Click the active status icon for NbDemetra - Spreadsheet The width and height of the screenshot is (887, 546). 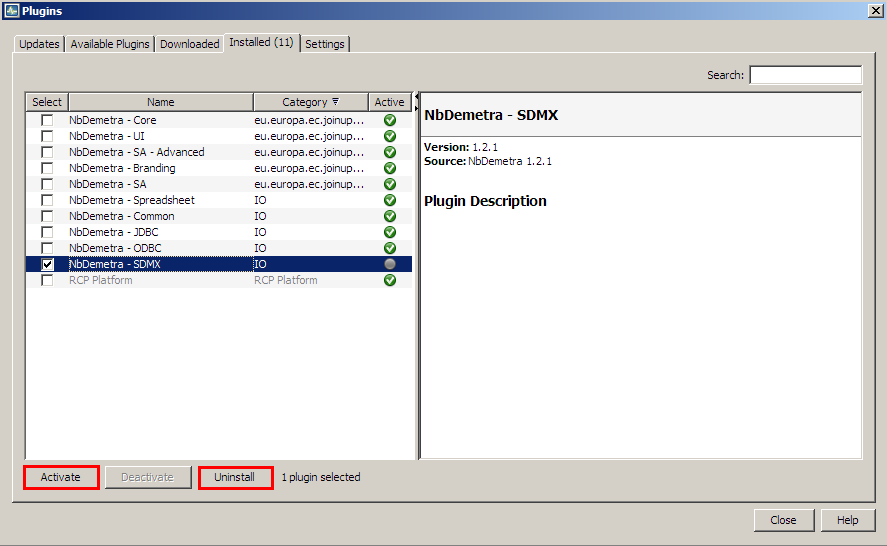click(389, 200)
